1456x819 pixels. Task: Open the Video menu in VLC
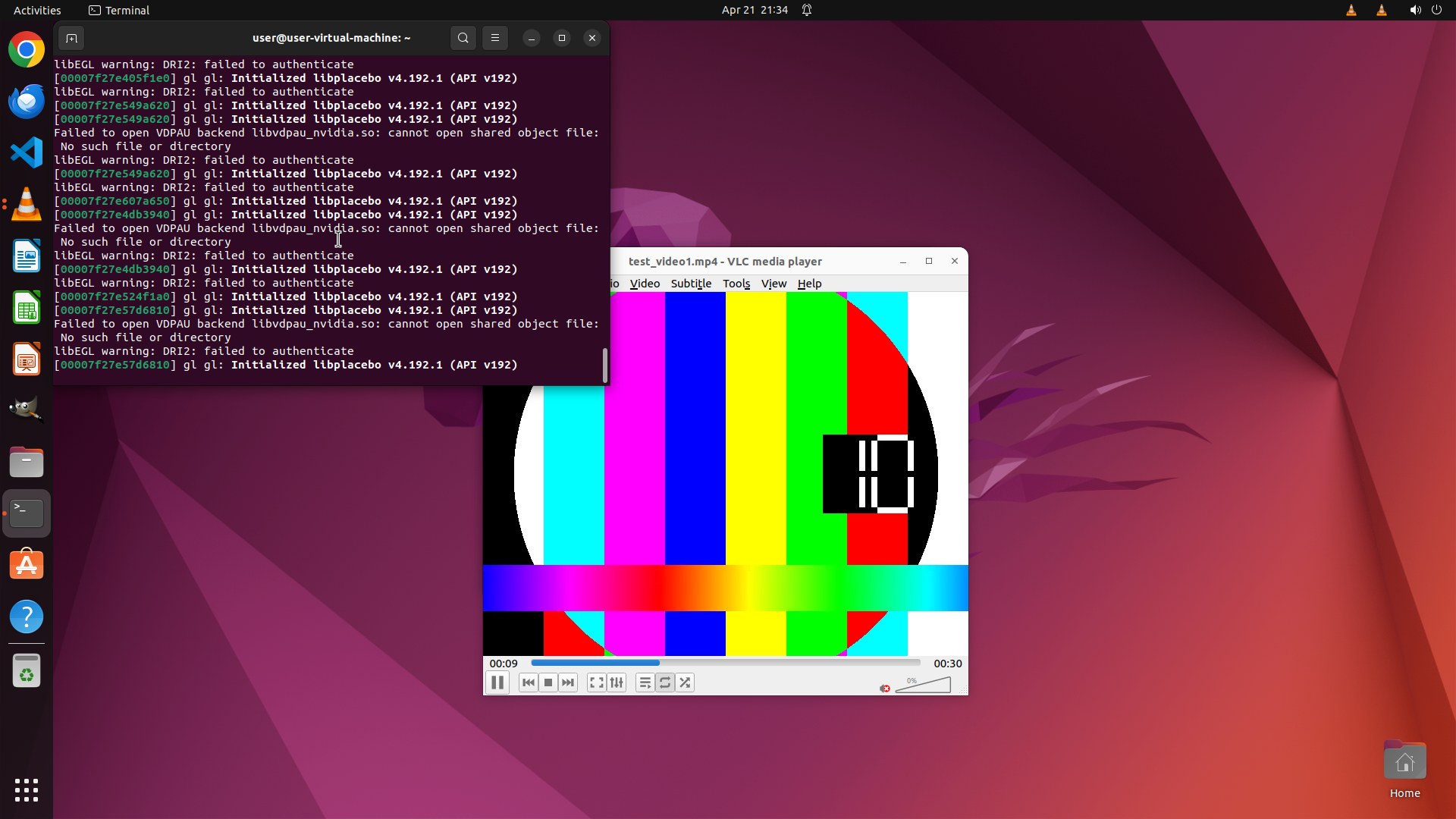point(645,284)
